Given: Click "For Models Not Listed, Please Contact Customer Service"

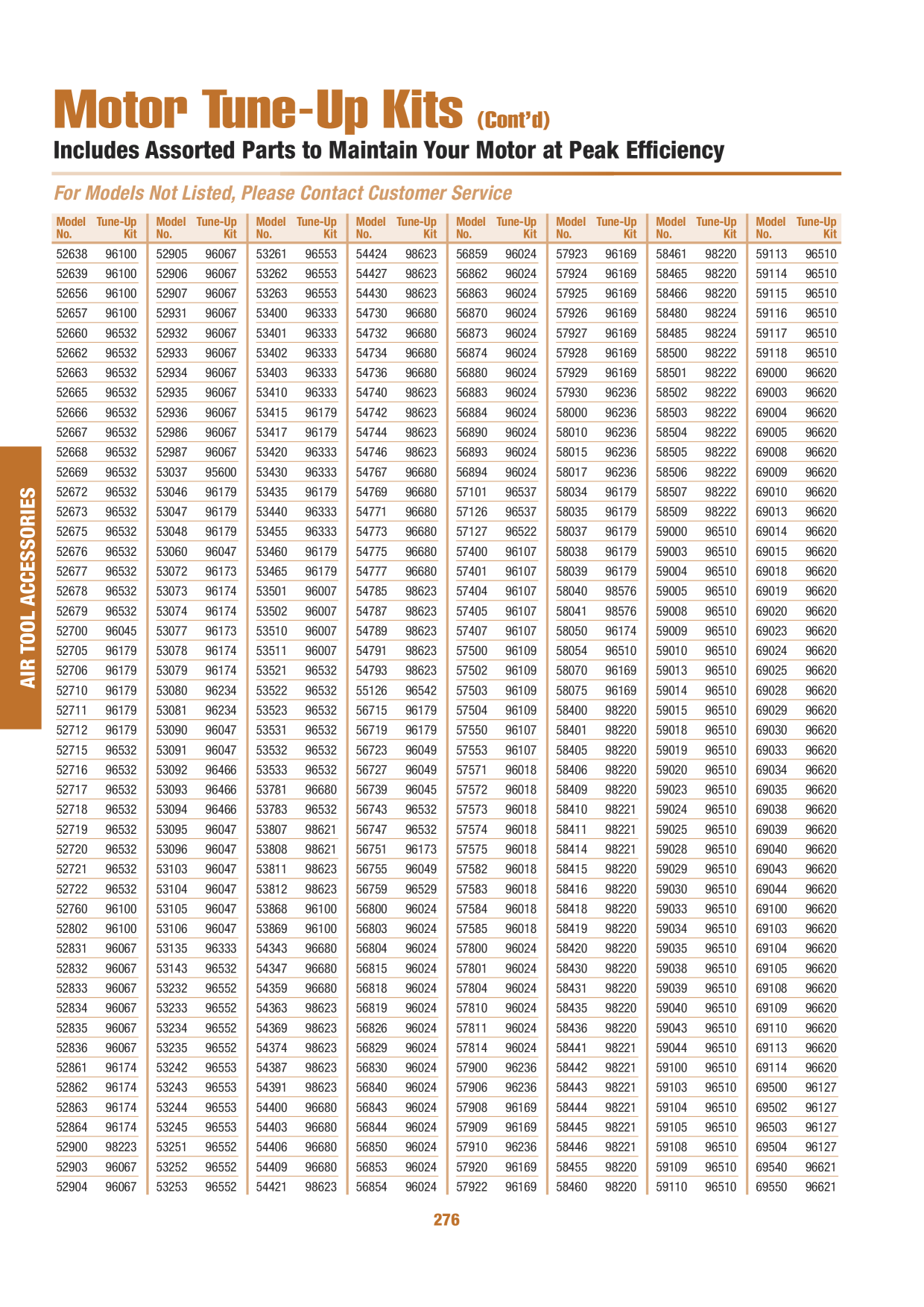Looking at the screenshot, I should click(282, 193).
